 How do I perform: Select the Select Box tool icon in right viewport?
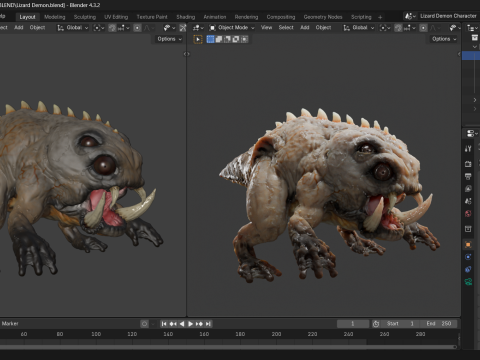198,39
